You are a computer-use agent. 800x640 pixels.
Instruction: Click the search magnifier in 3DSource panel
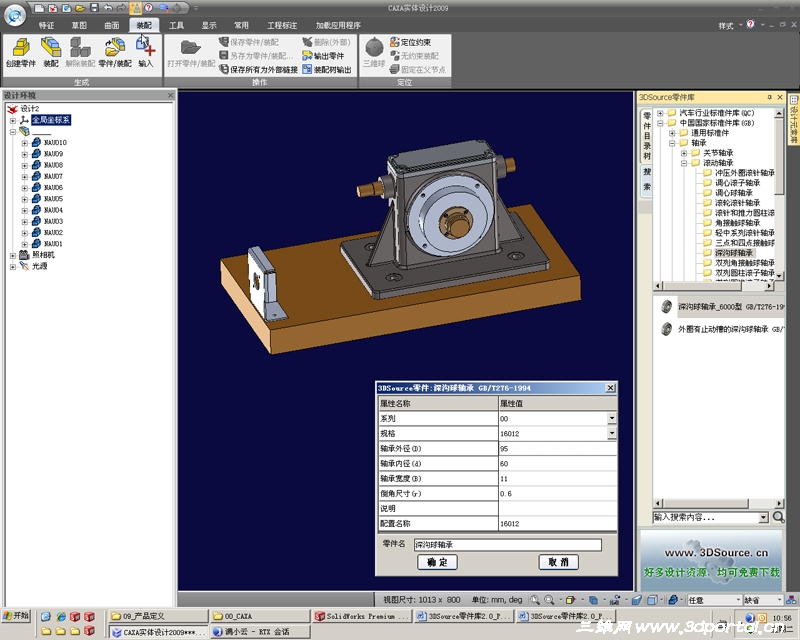click(779, 517)
